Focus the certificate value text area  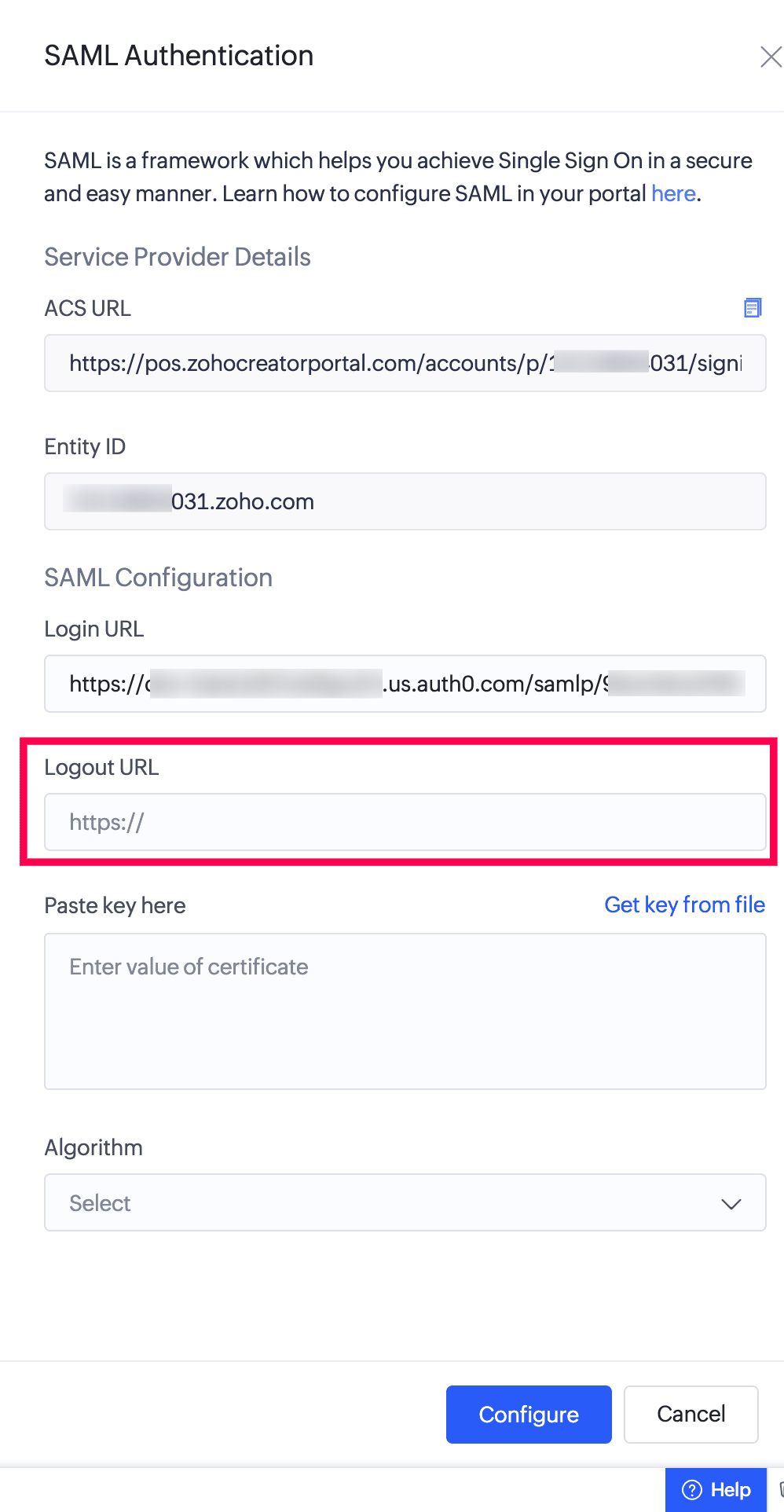tap(405, 1011)
